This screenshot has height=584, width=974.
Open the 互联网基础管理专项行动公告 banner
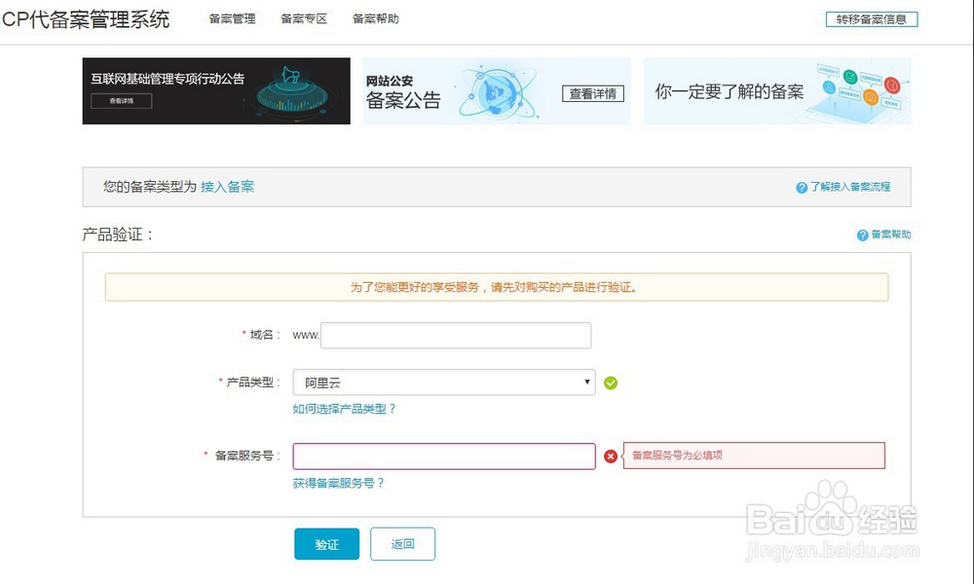coord(216,91)
